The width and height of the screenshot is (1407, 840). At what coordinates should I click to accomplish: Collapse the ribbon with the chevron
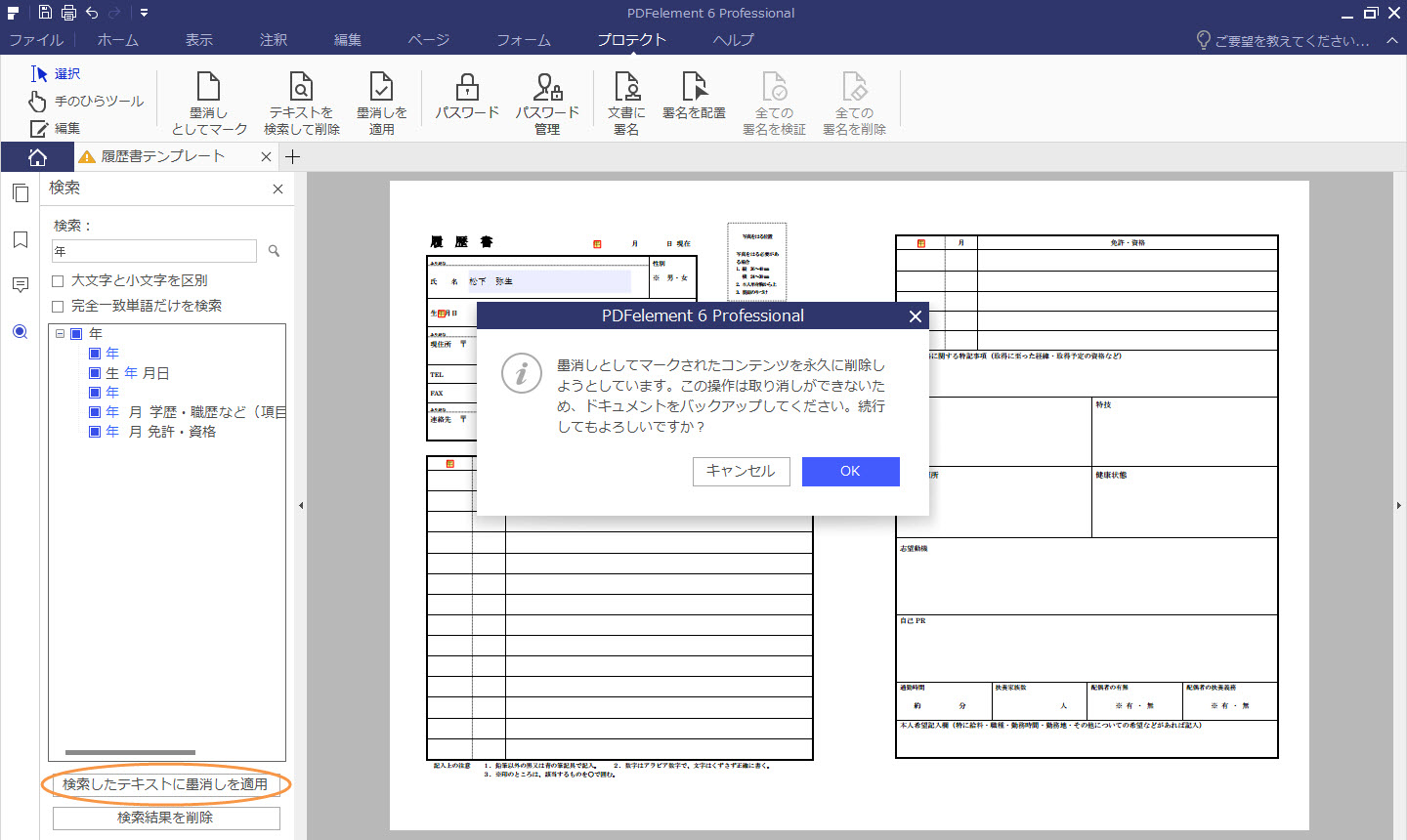[1392, 40]
